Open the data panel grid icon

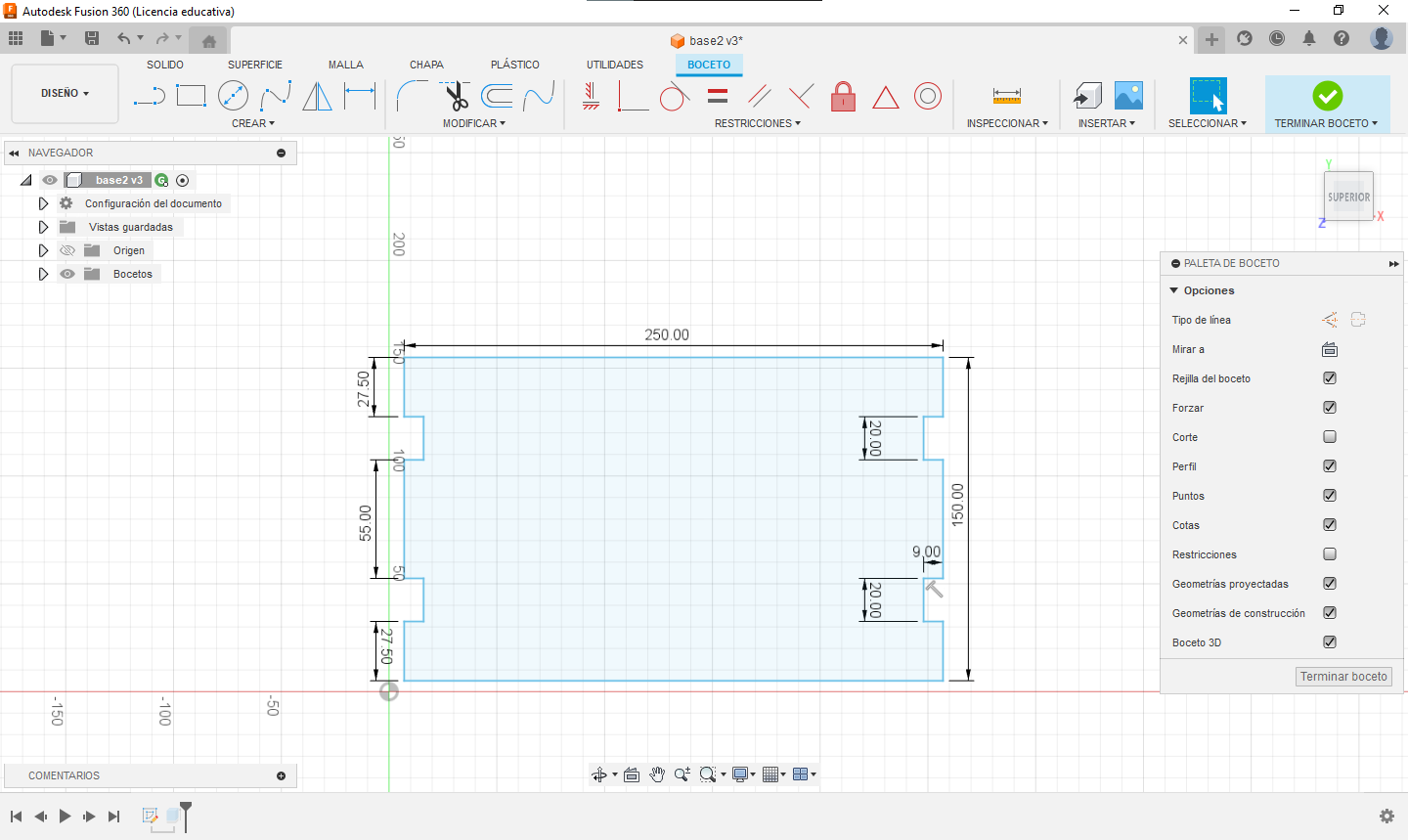pos(16,38)
